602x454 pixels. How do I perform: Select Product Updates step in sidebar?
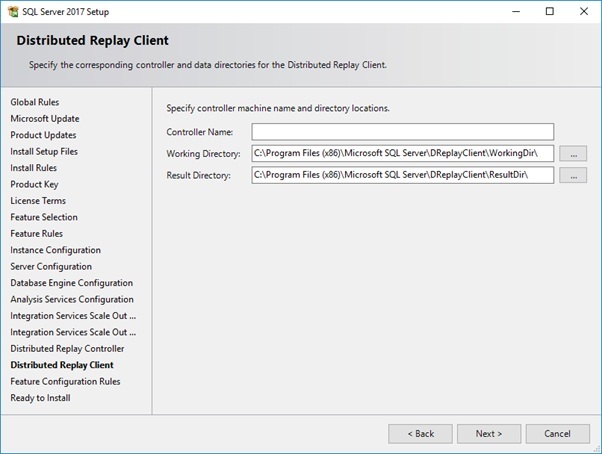tap(43, 135)
